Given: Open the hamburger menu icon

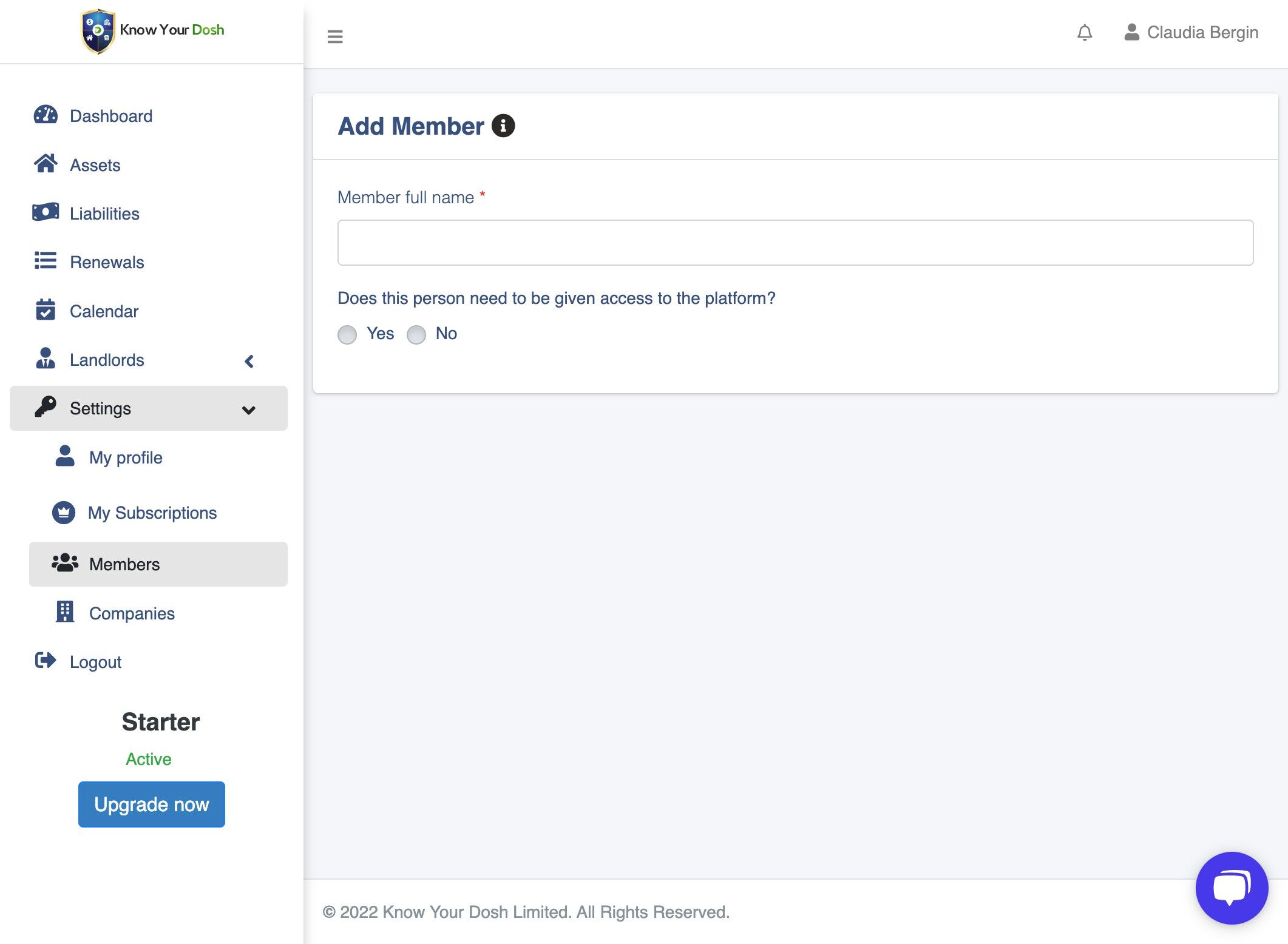Looking at the screenshot, I should [x=335, y=36].
